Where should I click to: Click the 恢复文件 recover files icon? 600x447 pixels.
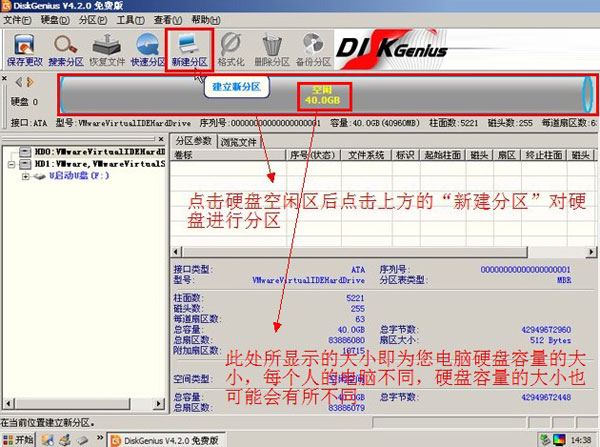107,50
